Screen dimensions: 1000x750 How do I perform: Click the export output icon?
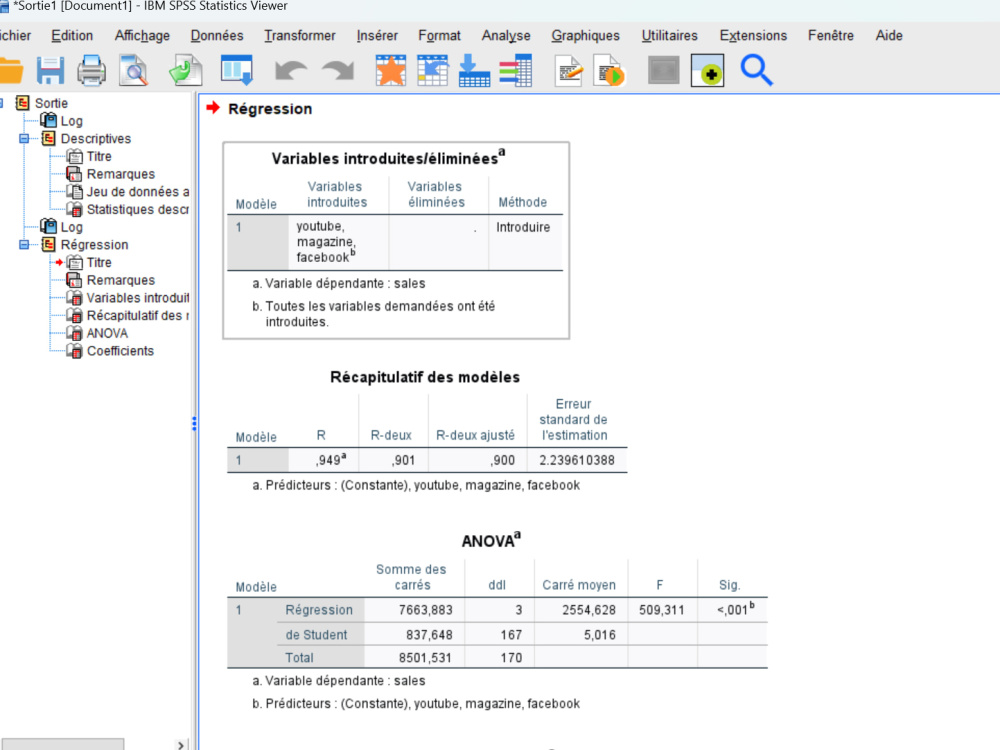186,70
